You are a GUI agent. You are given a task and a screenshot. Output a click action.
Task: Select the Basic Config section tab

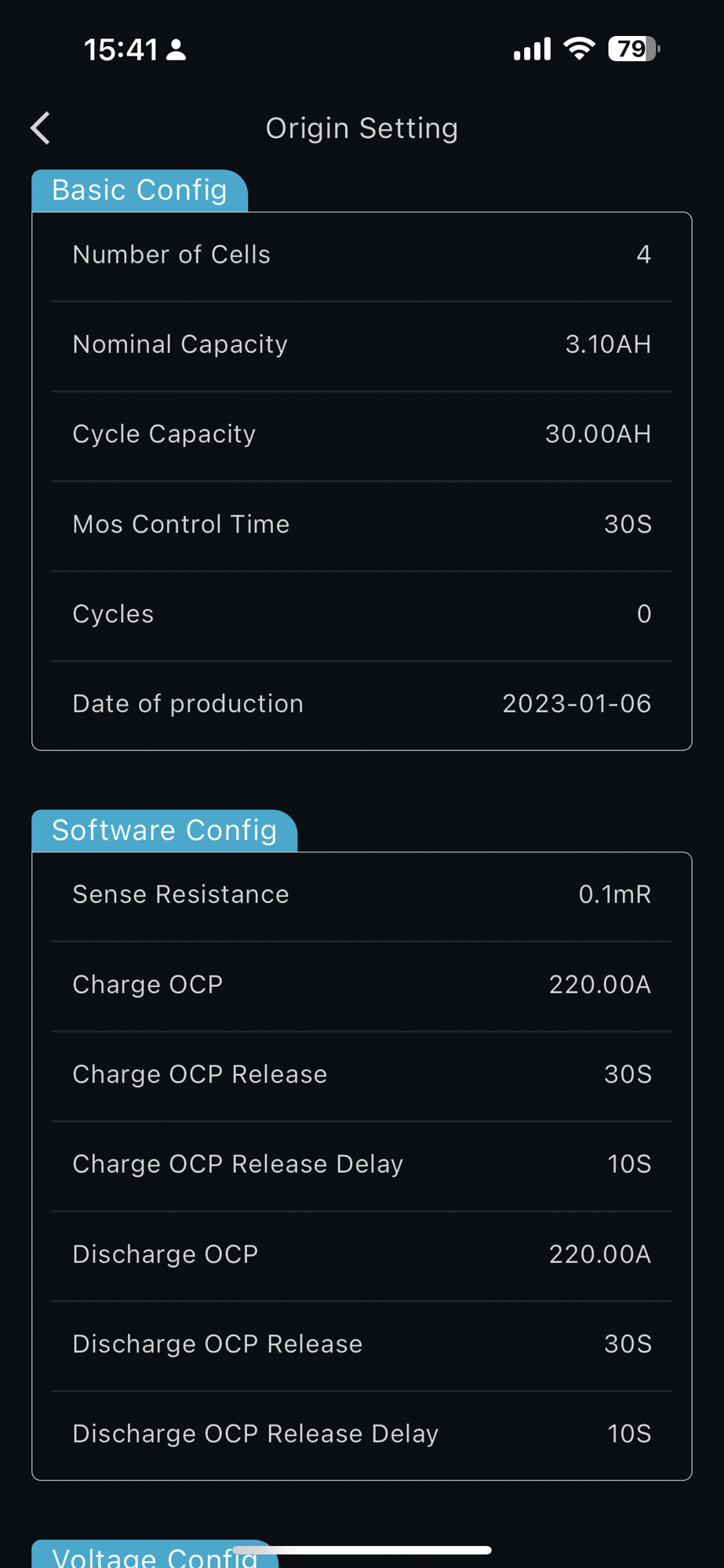140,191
